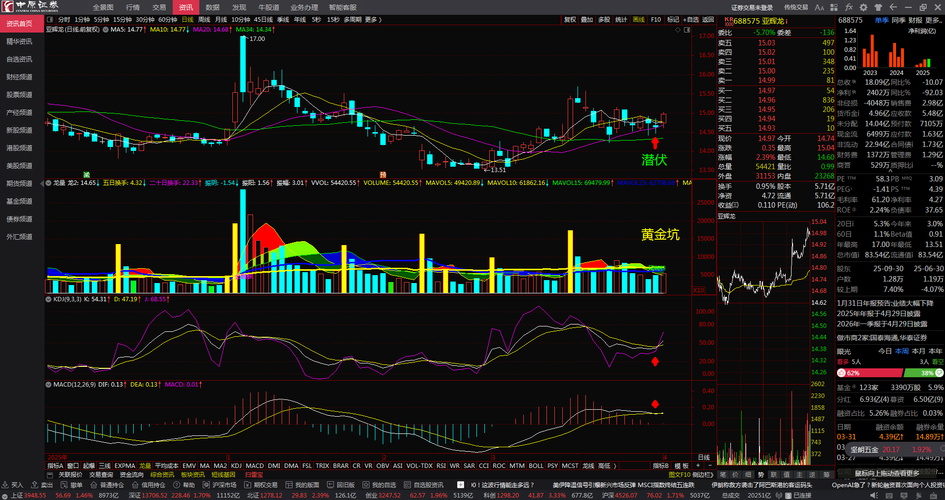
Task: Select 单季 in financial panel
Action: point(882,20)
